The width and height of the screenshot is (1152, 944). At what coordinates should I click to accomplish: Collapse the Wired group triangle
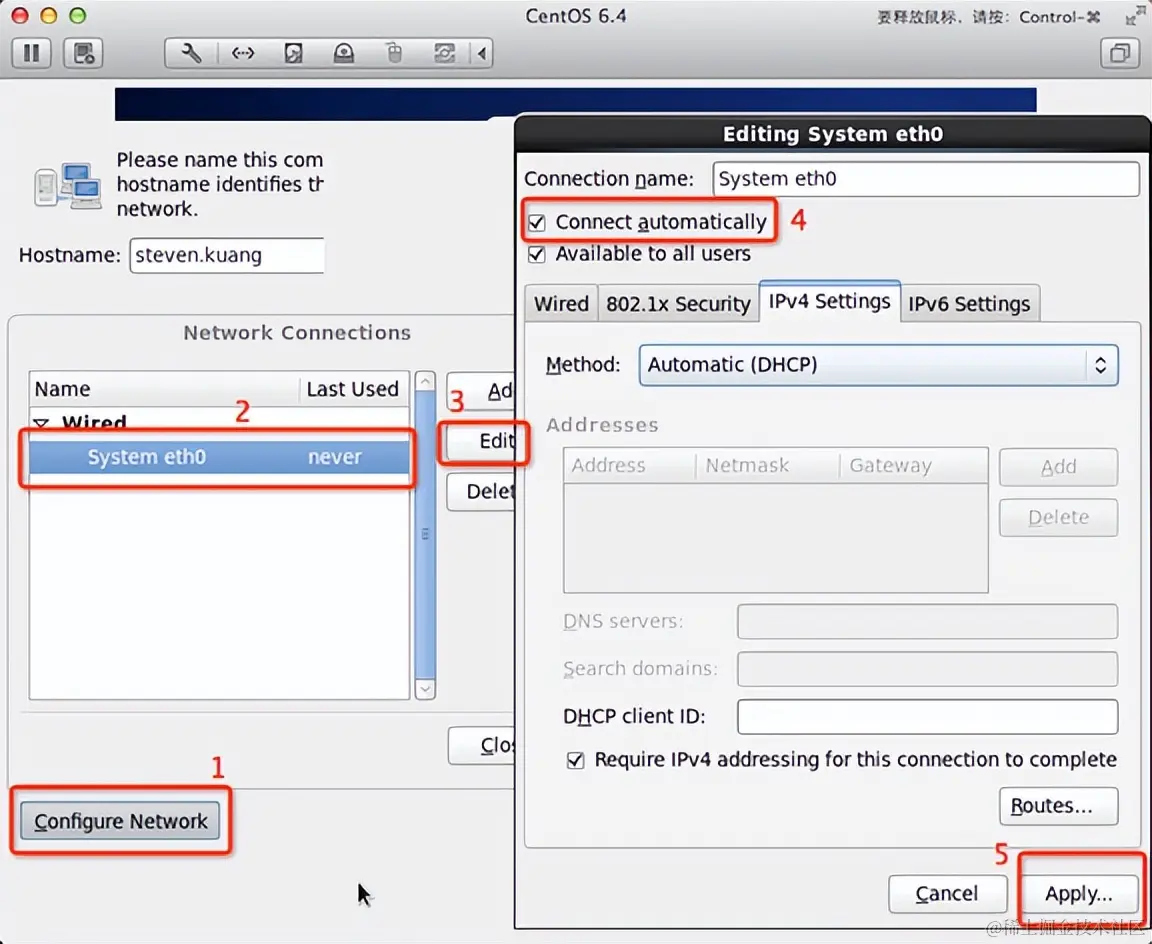pos(42,423)
